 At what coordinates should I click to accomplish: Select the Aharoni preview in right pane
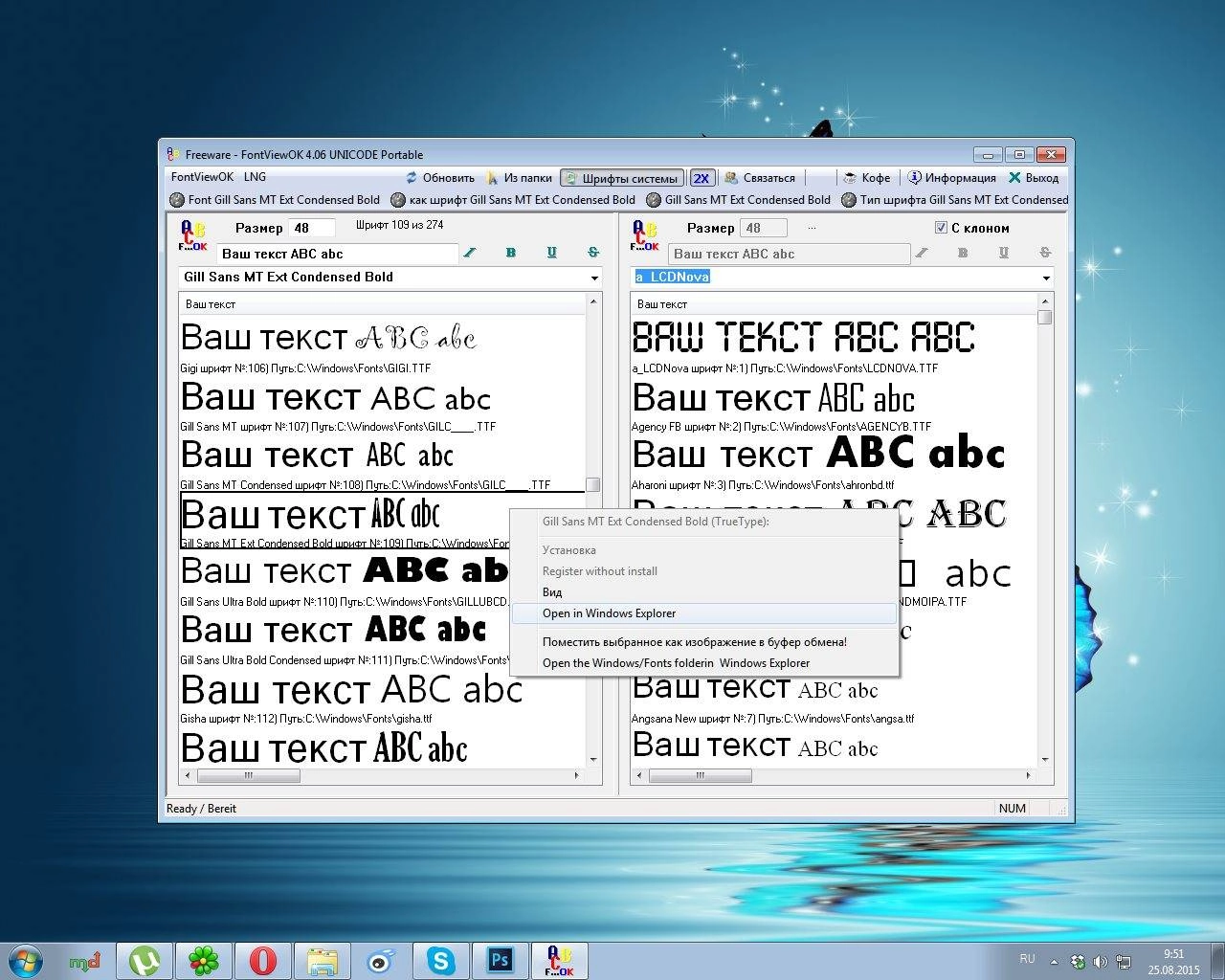pos(833,462)
